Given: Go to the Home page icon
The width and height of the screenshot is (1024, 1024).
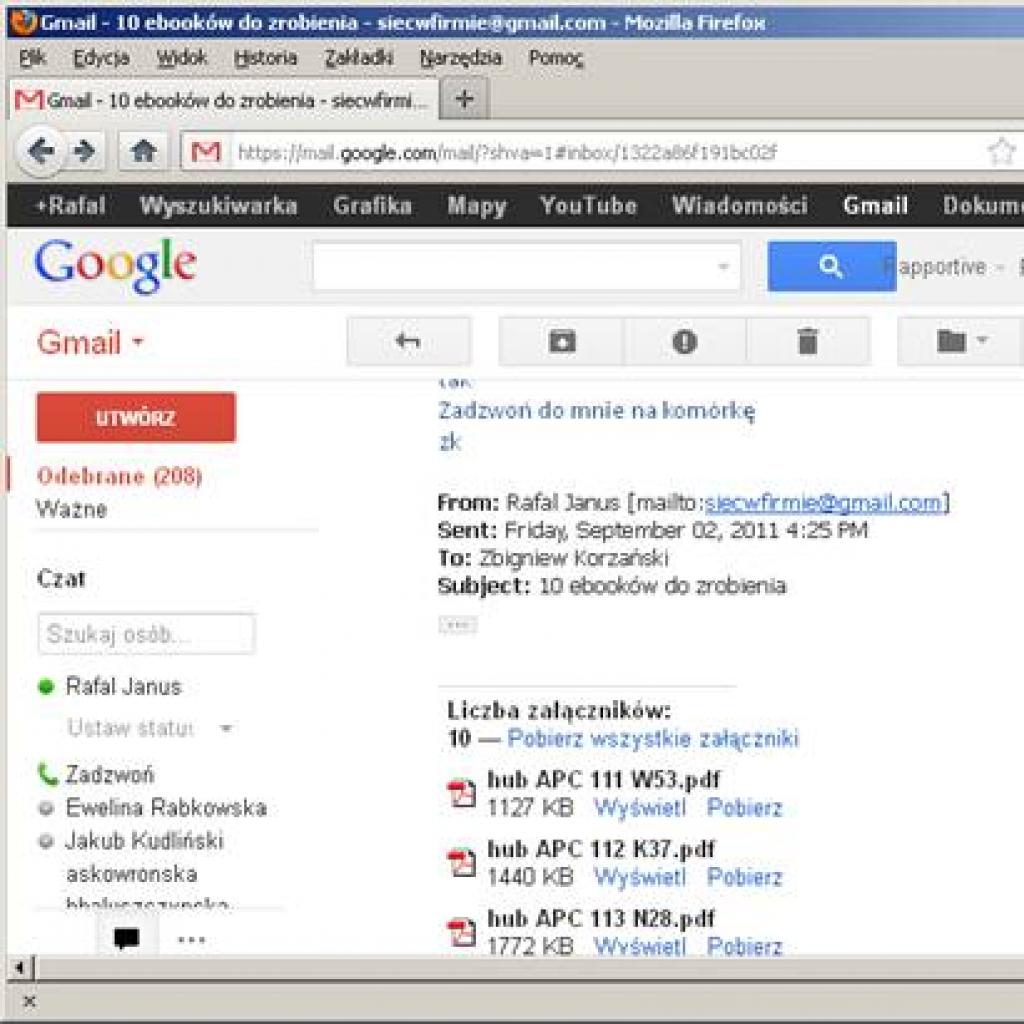Looking at the screenshot, I should click(143, 152).
